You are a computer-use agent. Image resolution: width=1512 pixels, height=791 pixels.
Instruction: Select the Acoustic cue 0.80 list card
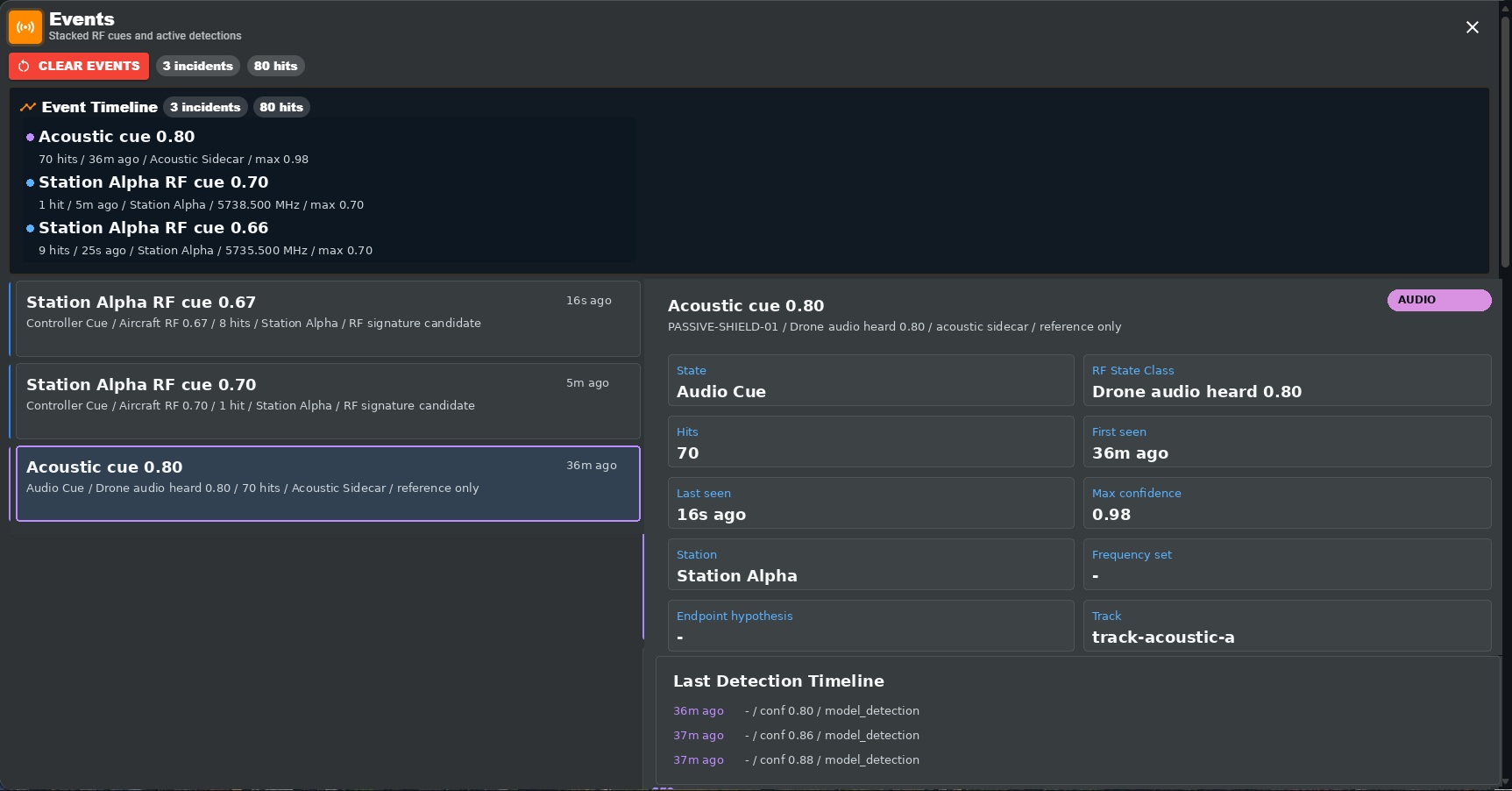pos(328,483)
